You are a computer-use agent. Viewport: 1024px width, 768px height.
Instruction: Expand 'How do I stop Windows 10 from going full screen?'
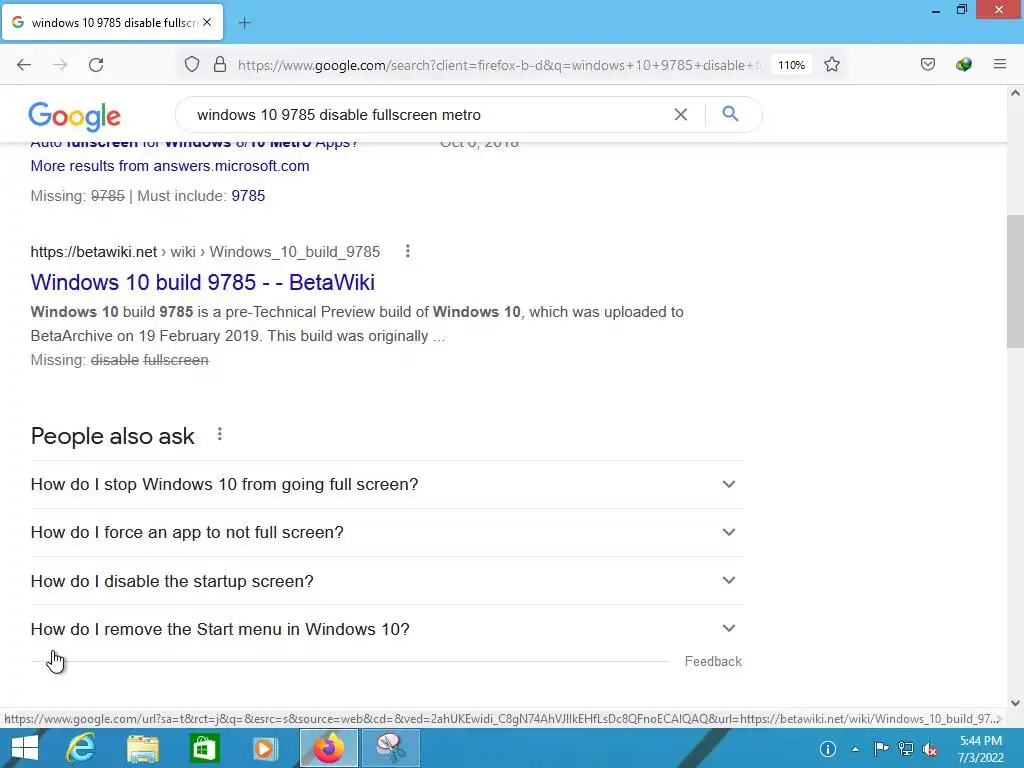387,485
